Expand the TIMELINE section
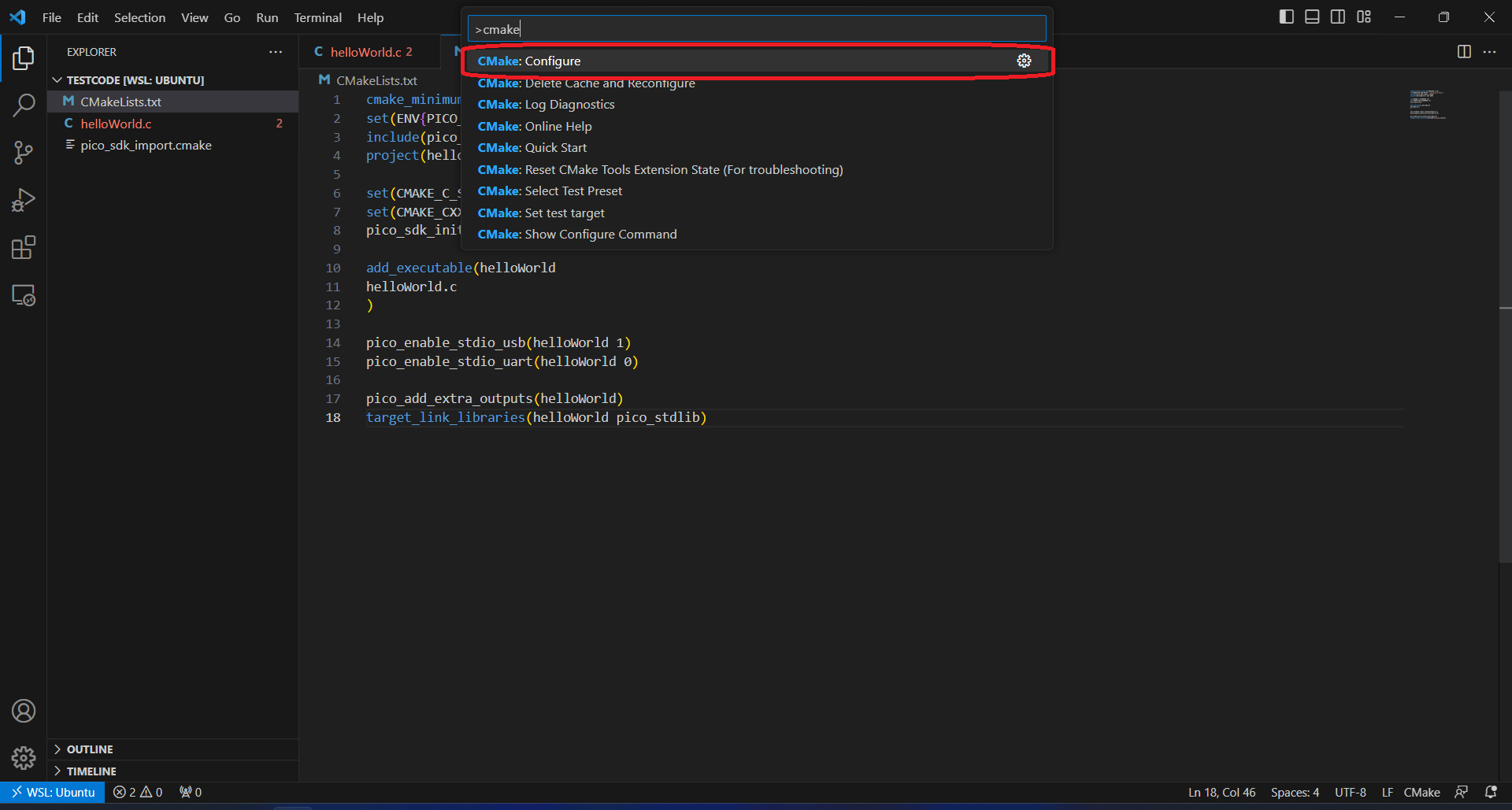 coord(91,771)
